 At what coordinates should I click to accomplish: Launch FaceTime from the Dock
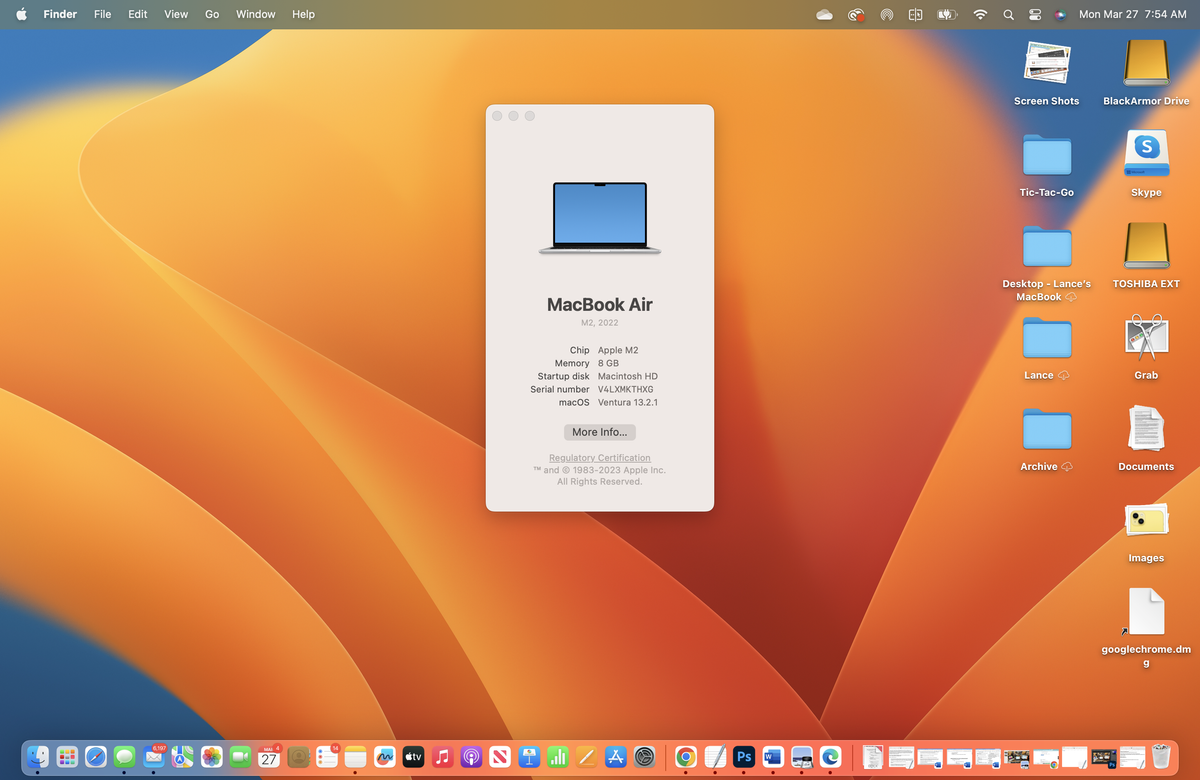click(x=240, y=758)
